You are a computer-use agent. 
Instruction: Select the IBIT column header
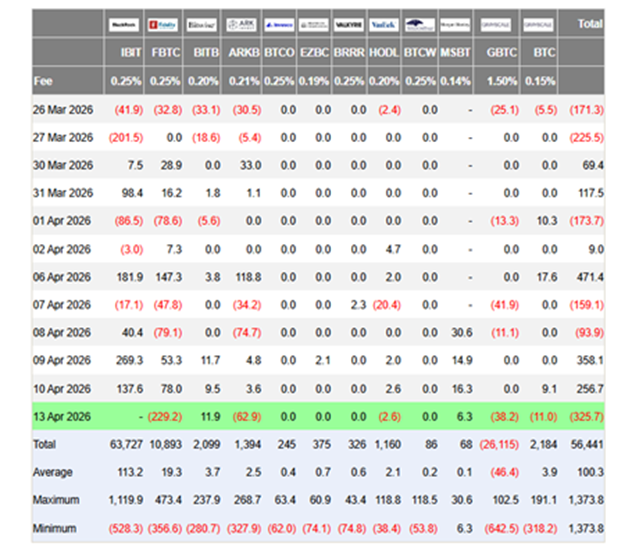[x=131, y=52]
